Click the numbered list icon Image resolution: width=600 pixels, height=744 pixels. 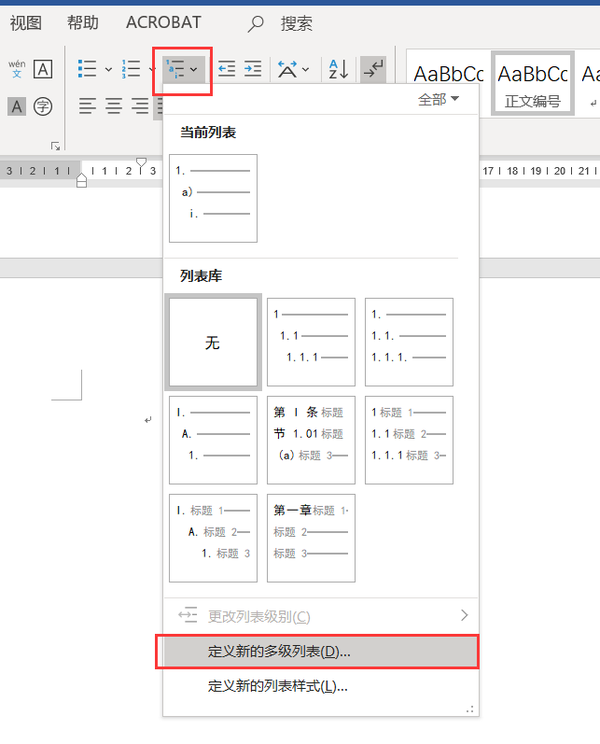point(131,69)
